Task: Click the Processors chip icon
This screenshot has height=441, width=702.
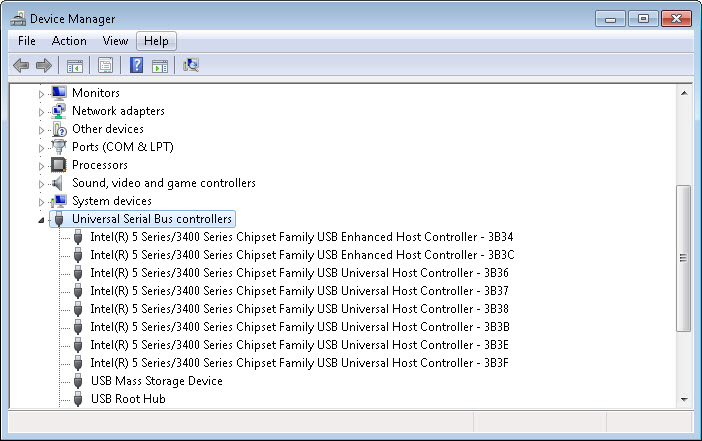Action: (x=59, y=165)
